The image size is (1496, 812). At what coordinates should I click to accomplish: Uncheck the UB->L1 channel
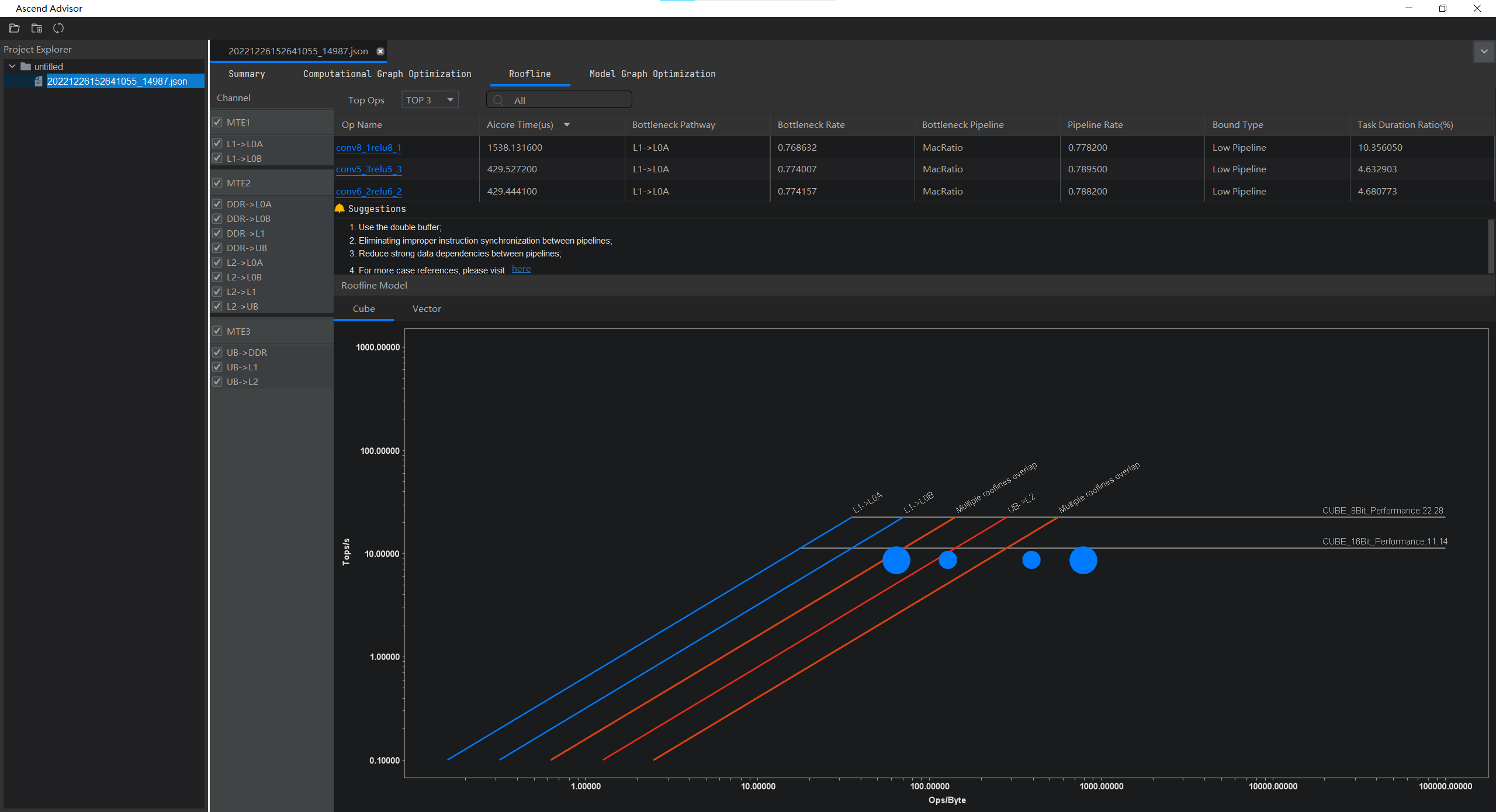217,367
